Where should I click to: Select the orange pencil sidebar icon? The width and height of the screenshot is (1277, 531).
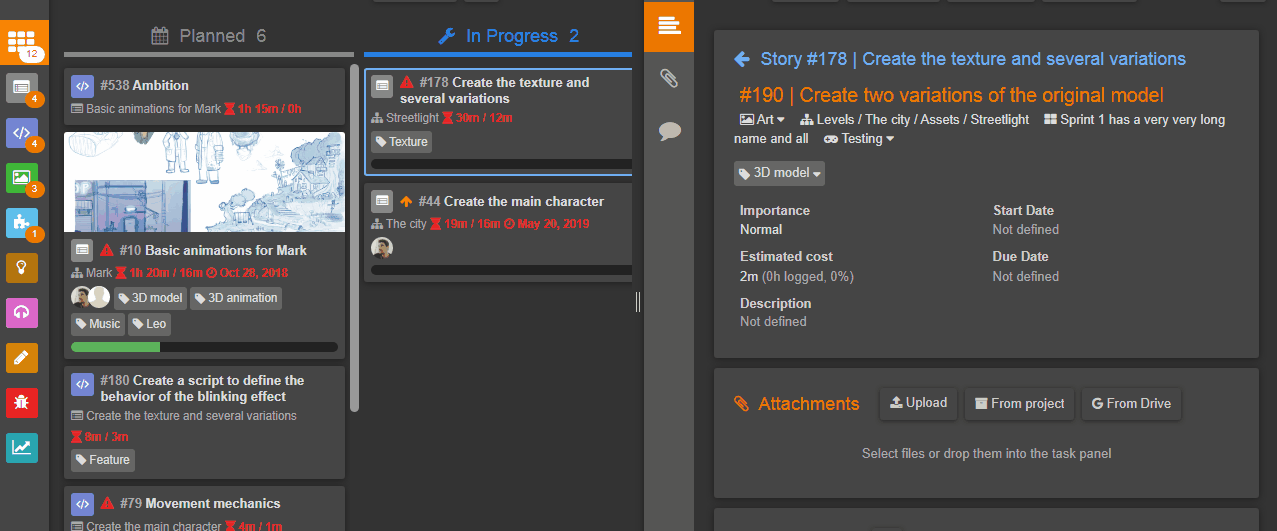[x=22, y=357]
